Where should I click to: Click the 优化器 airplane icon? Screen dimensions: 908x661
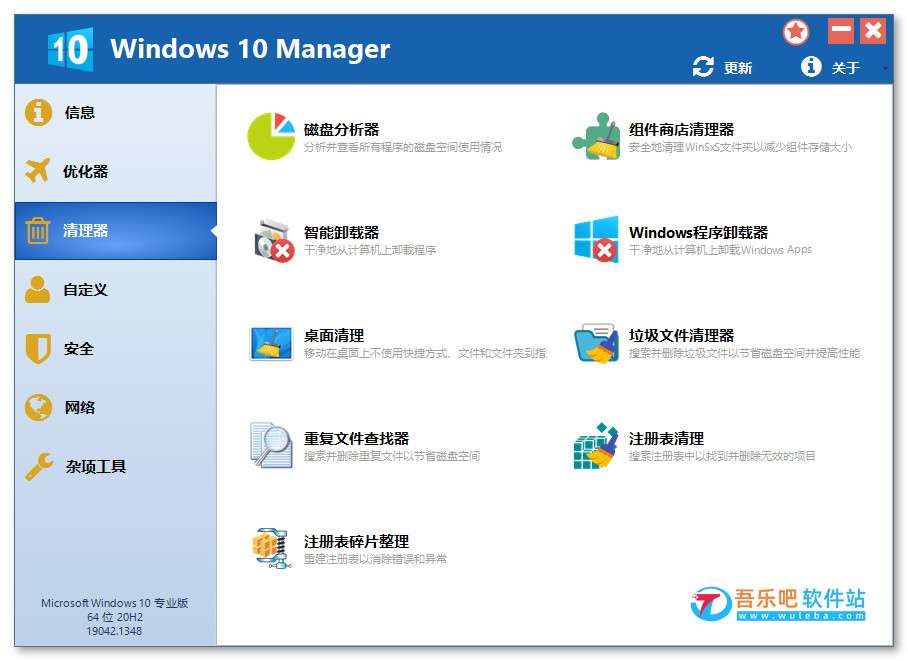[38, 170]
